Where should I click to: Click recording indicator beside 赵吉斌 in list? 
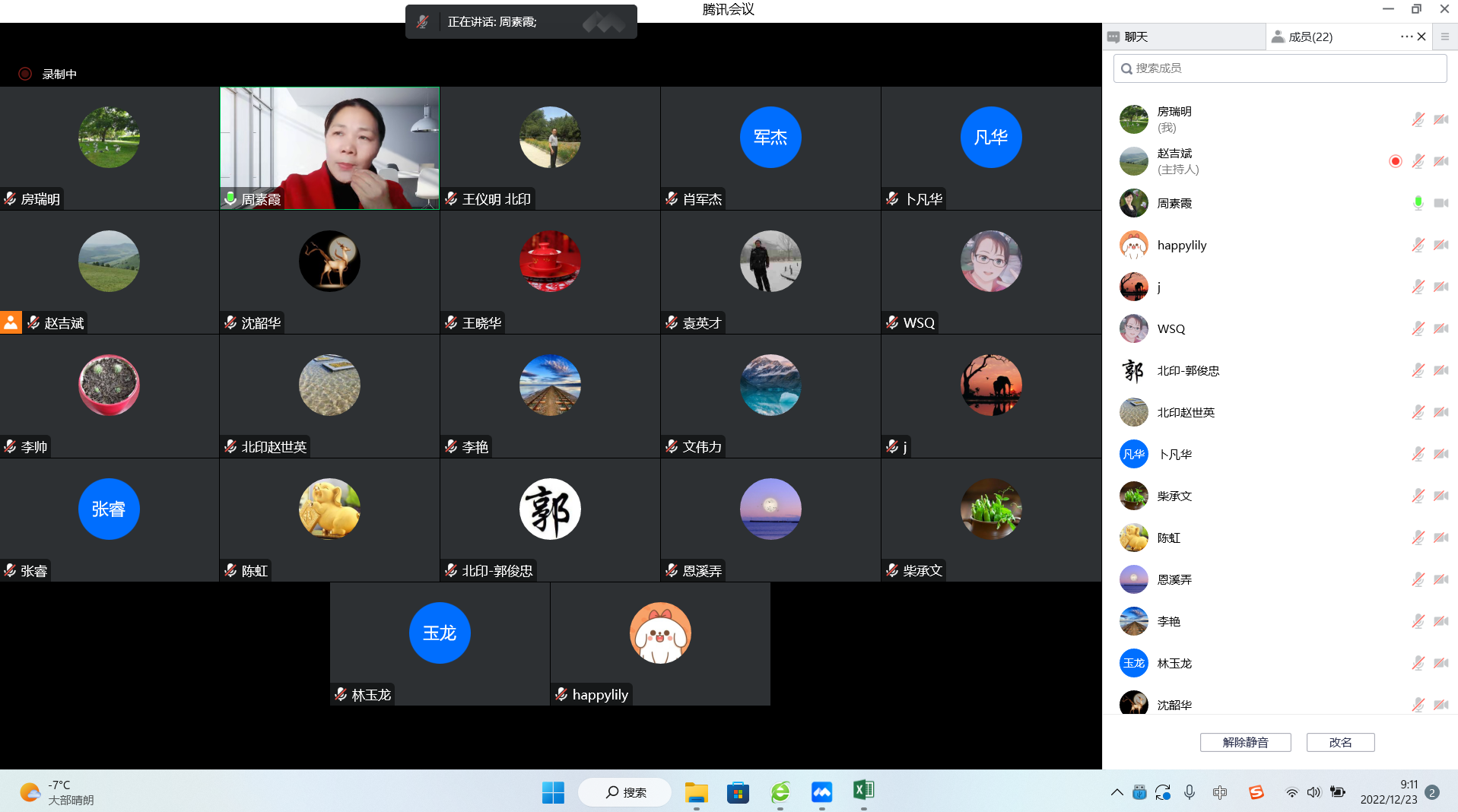[1395, 161]
